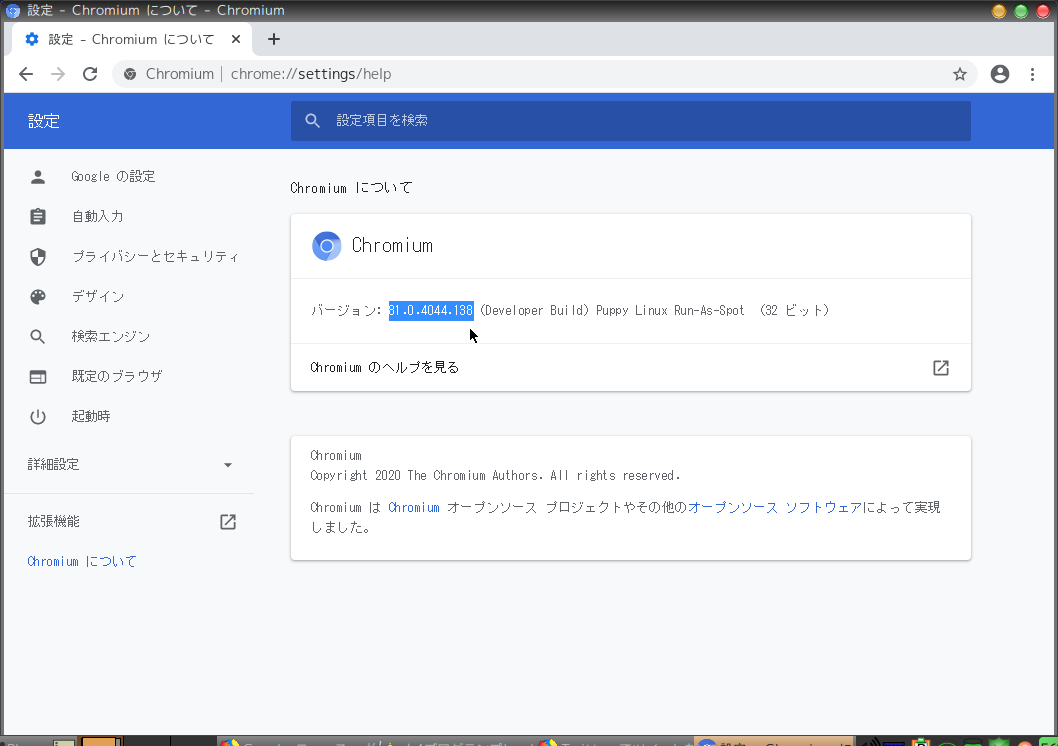
Task: Open a new browser tab
Action: click(274, 39)
